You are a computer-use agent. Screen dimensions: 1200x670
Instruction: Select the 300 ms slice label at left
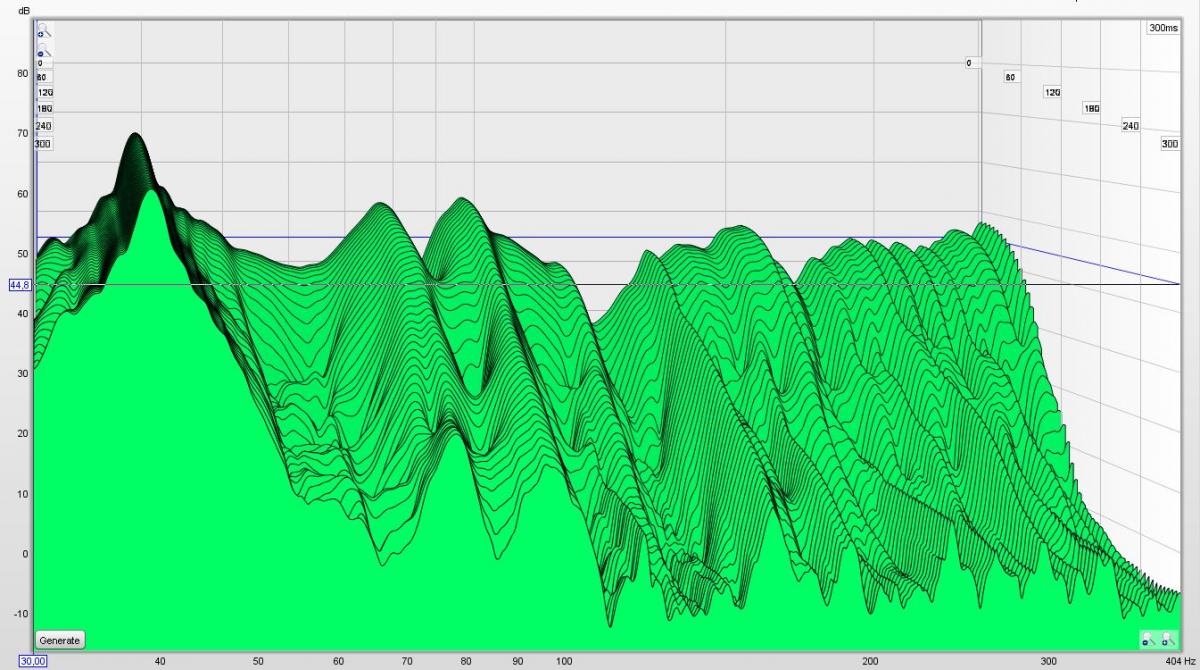tap(43, 144)
